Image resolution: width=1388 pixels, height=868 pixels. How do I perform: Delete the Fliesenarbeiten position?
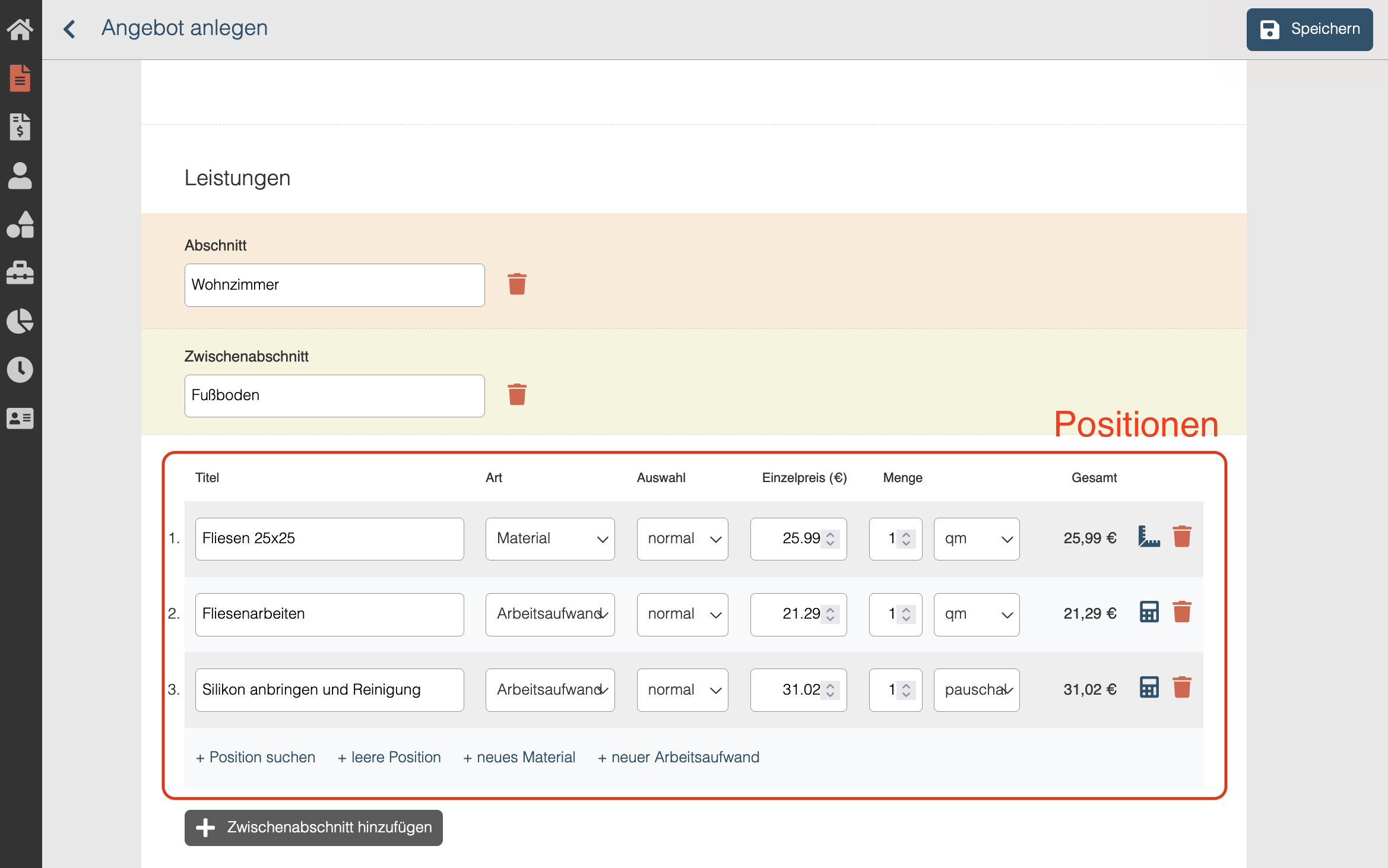(1182, 612)
